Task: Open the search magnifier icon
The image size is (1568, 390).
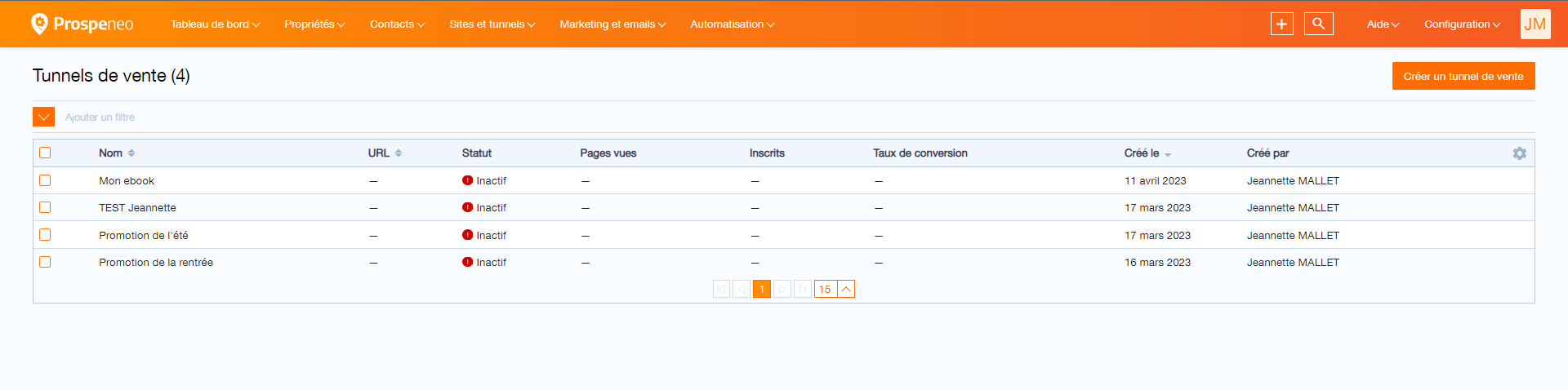Action: 1318,24
